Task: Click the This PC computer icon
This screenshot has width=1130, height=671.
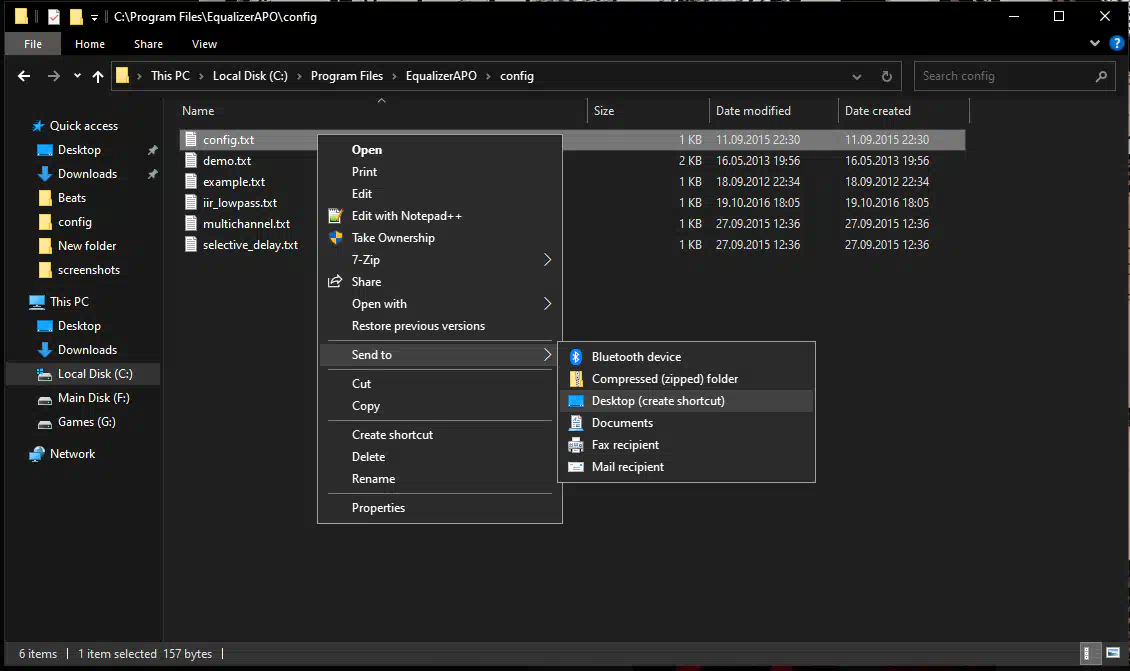Action: pos(37,302)
